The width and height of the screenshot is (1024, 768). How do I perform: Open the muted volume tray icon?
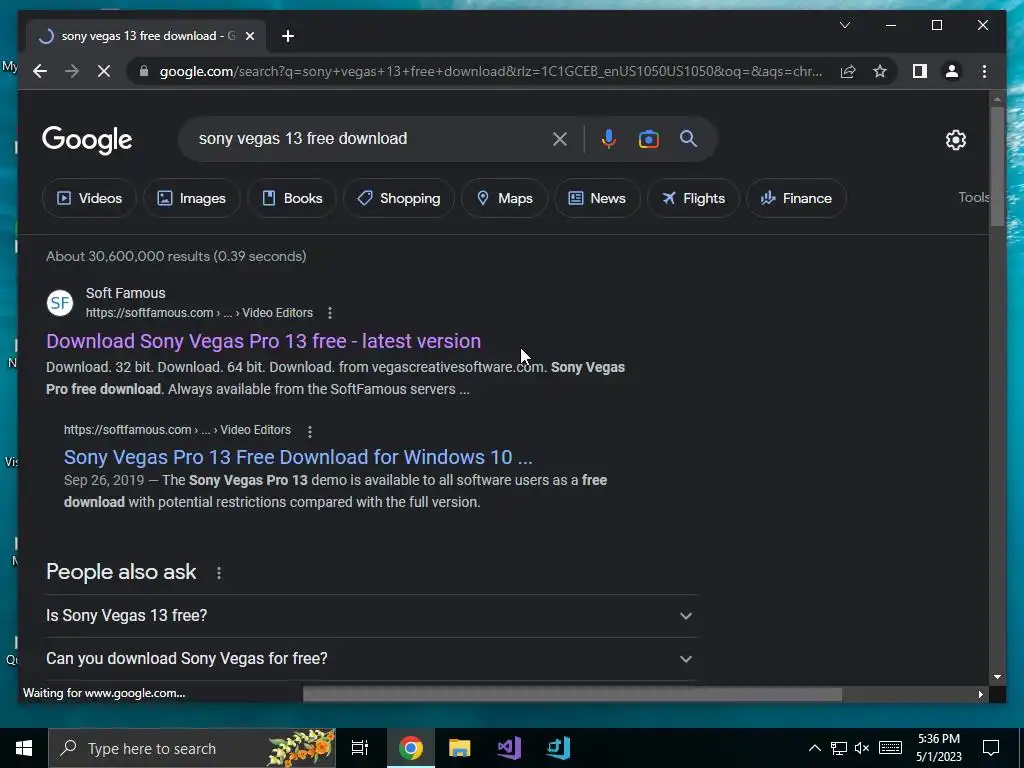(x=862, y=748)
